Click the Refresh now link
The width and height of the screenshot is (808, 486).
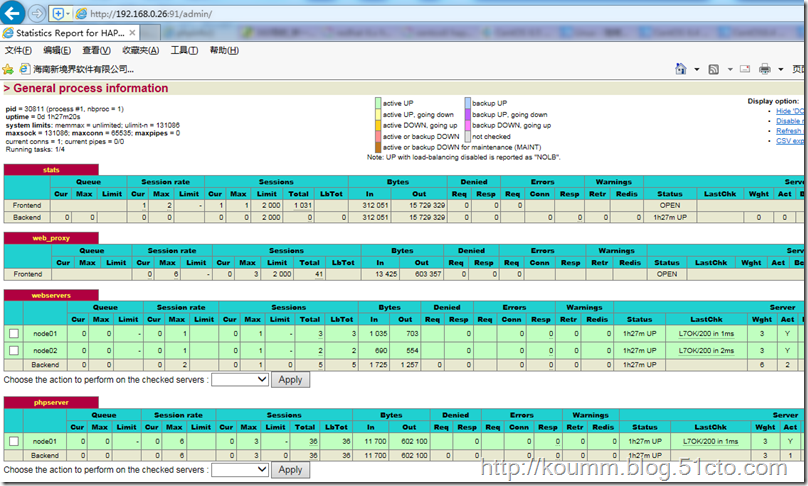coord(789,131)
